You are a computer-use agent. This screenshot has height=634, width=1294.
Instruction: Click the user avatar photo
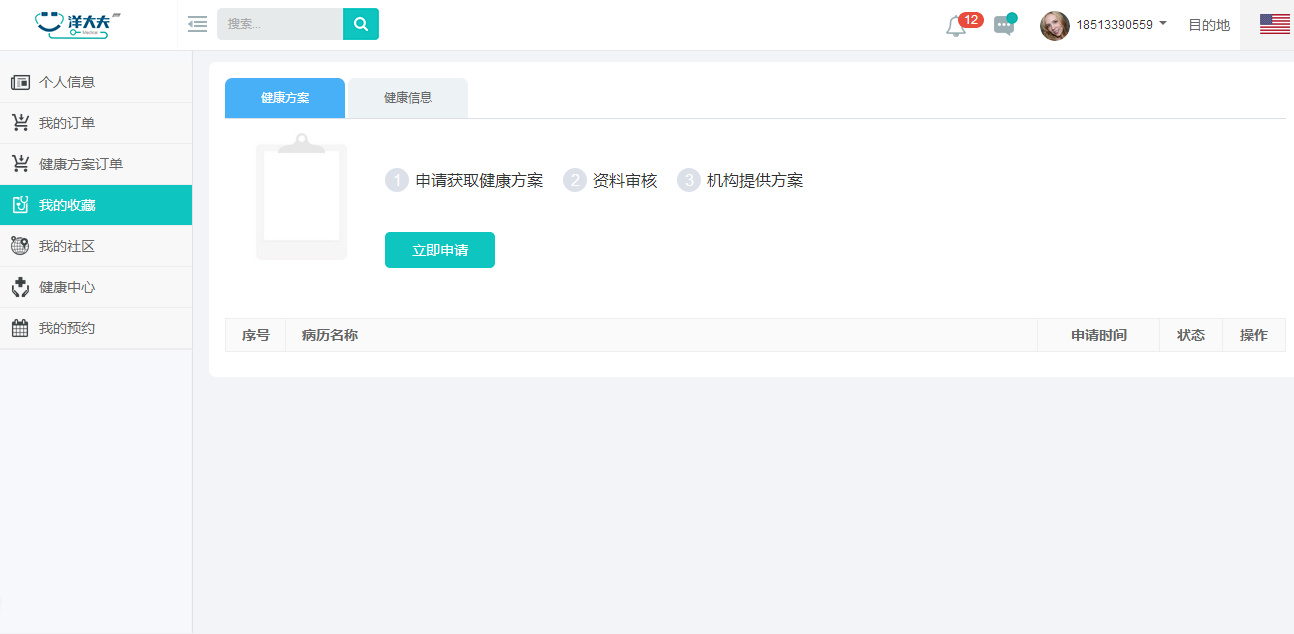point(1054,26)
